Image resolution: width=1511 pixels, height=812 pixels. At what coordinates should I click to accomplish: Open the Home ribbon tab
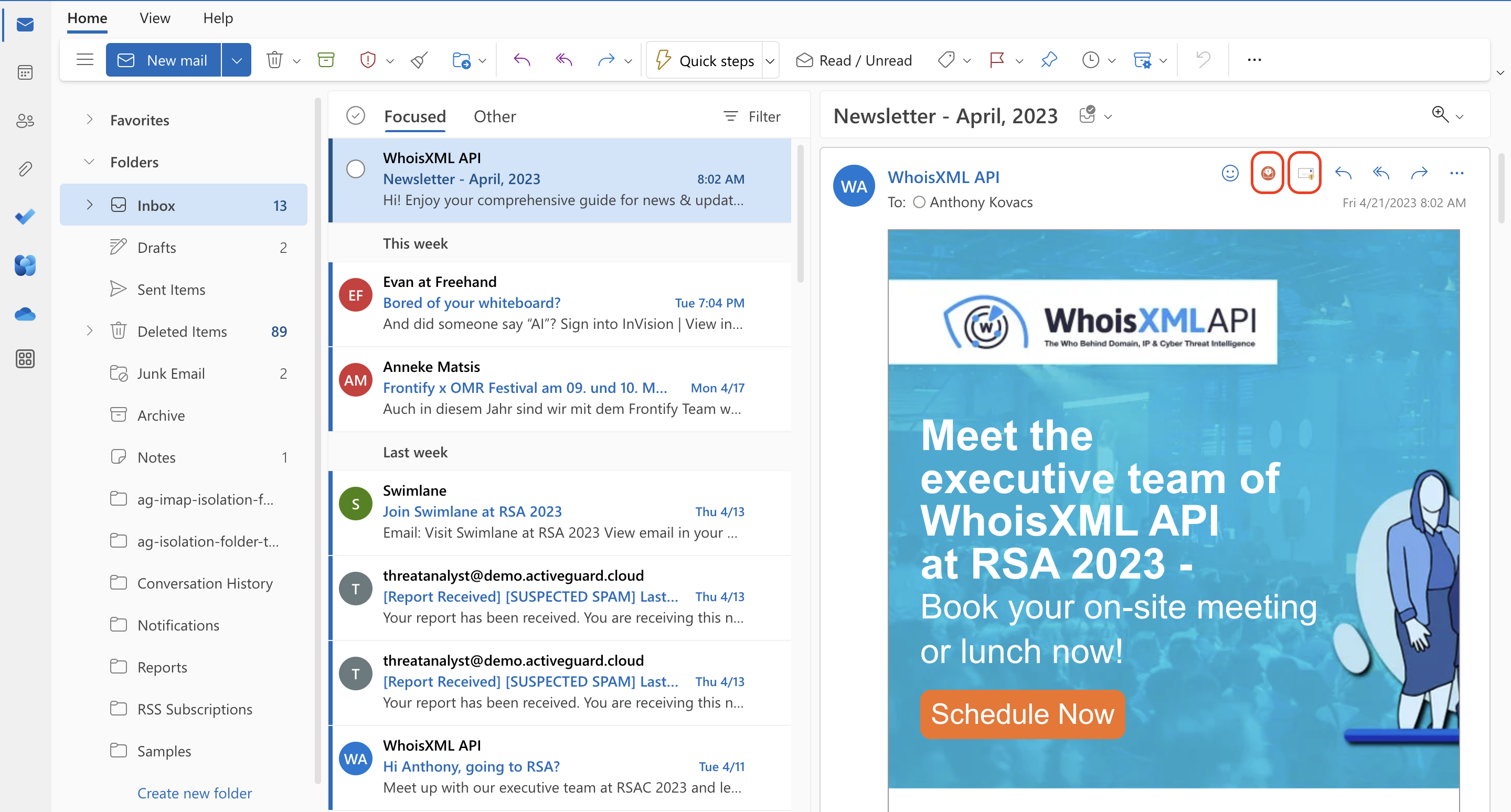[x=88, y=18]
